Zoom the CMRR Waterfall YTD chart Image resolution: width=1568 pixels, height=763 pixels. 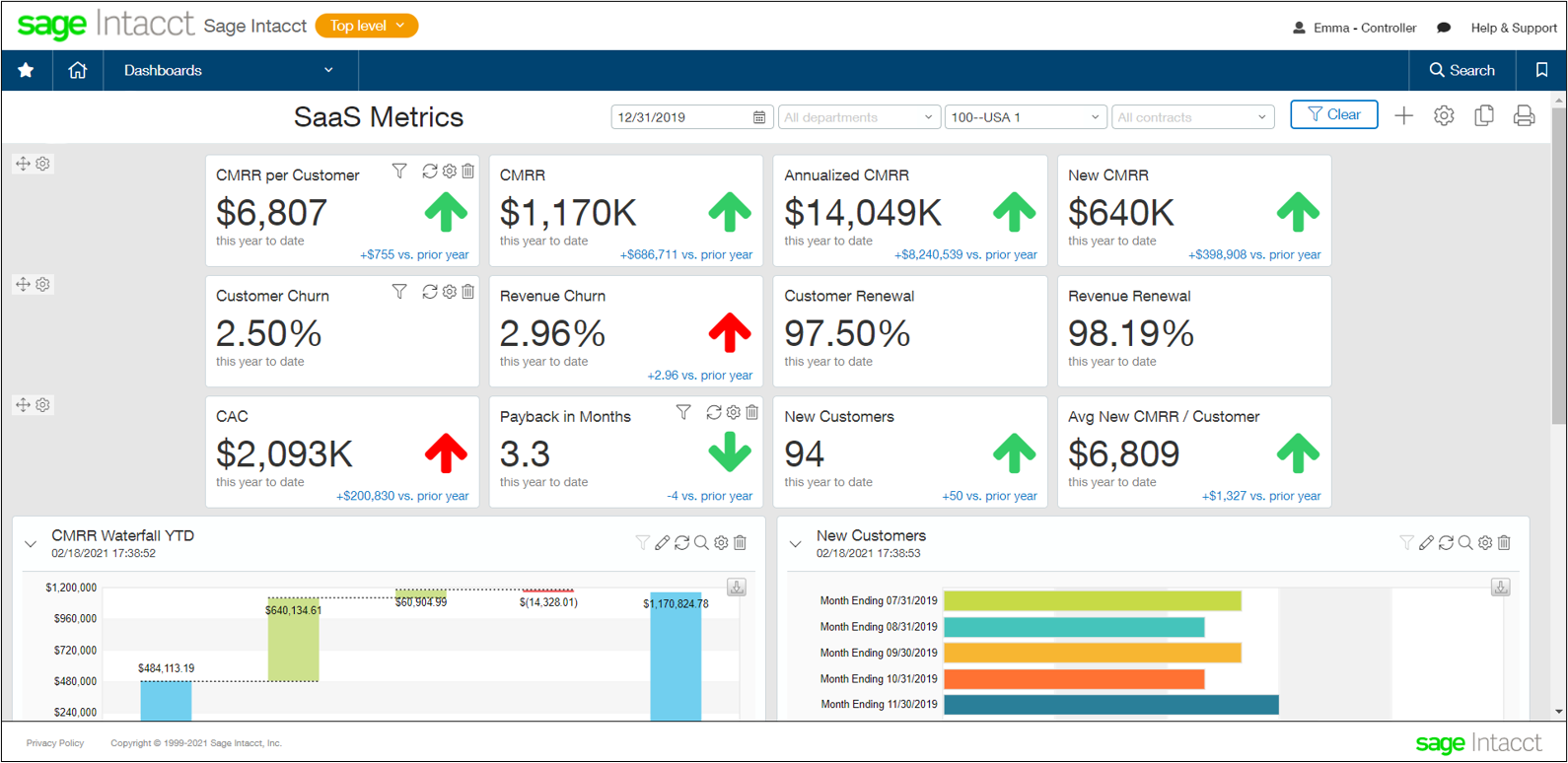point(701,542)
